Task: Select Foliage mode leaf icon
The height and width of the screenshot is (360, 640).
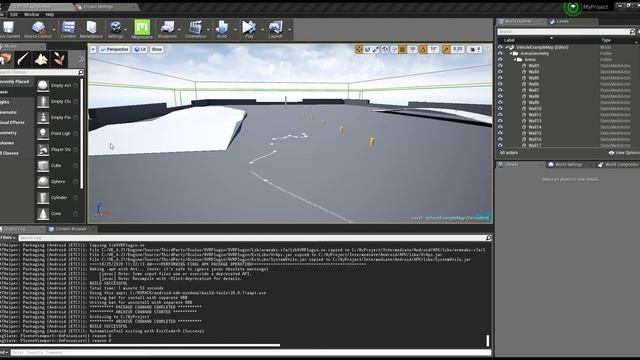Action: tap(59, 59)
